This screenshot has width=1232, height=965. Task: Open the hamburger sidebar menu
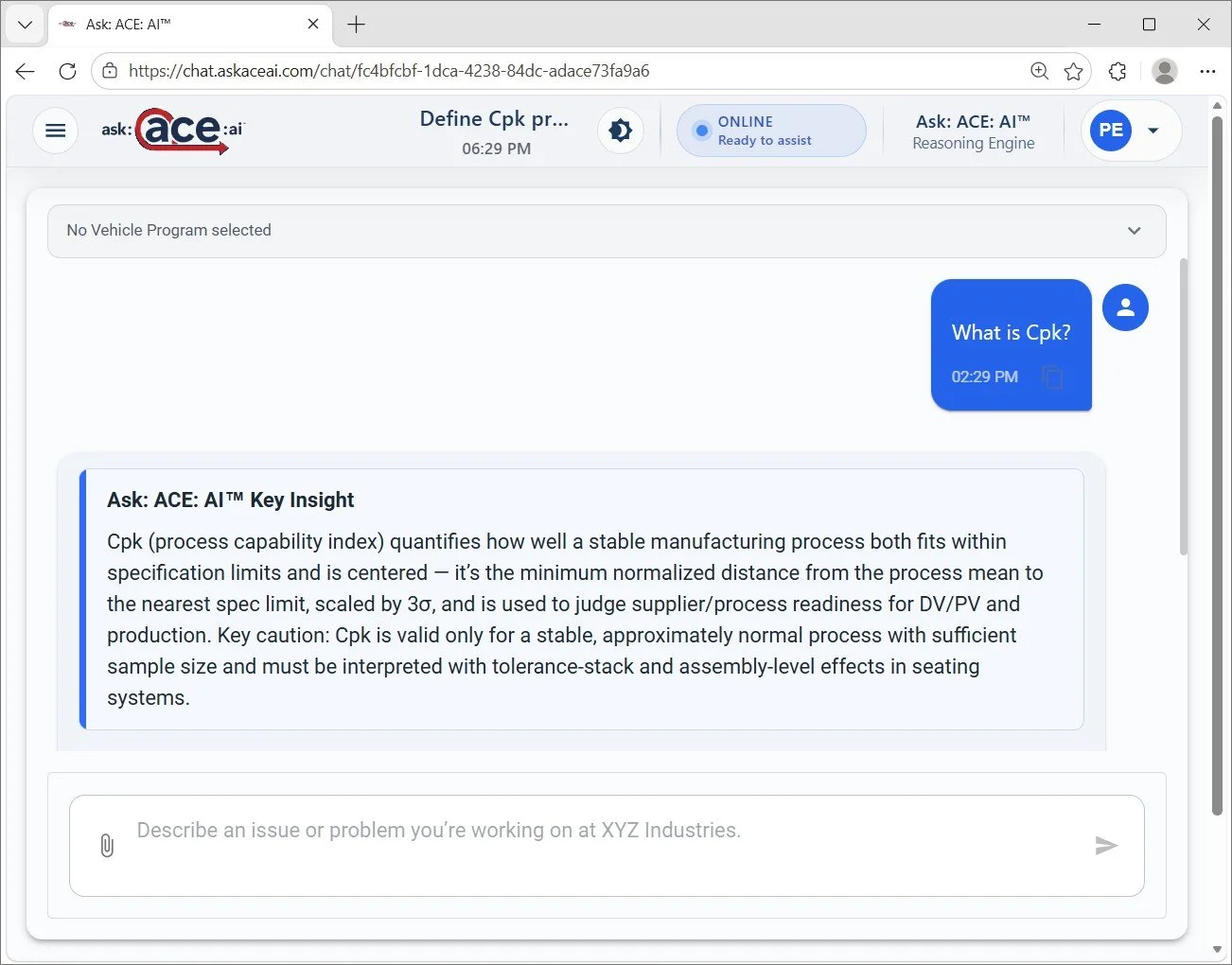point(56,131)
